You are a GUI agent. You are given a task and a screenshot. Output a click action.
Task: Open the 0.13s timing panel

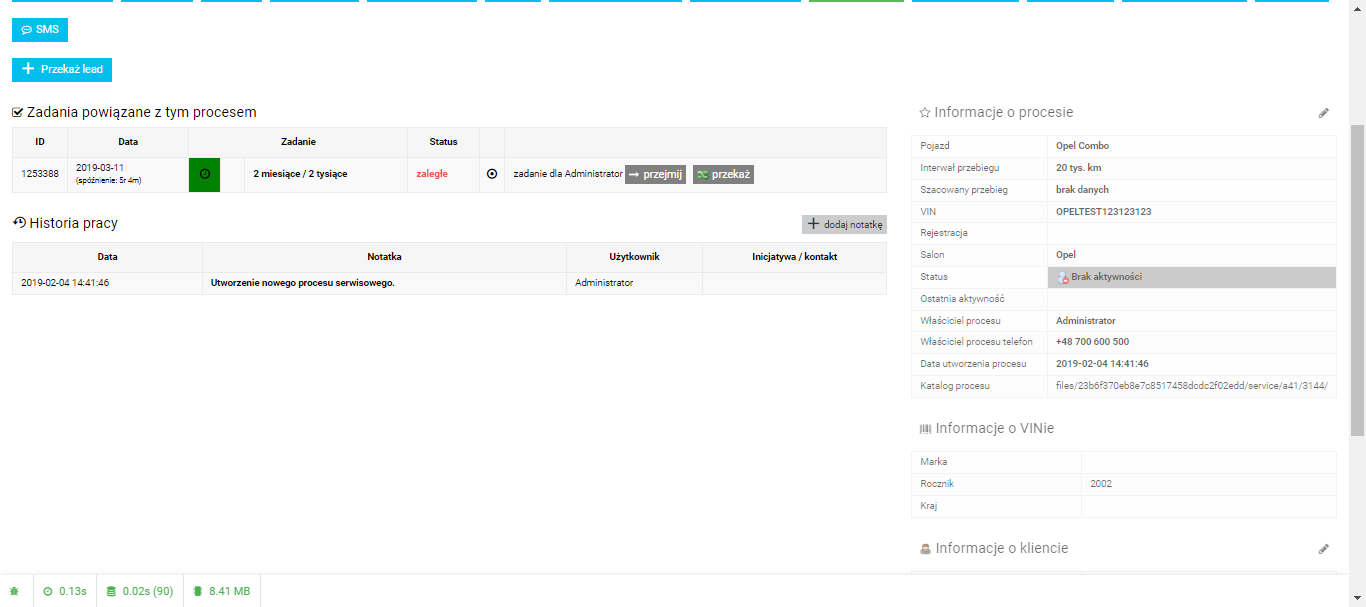65,591
